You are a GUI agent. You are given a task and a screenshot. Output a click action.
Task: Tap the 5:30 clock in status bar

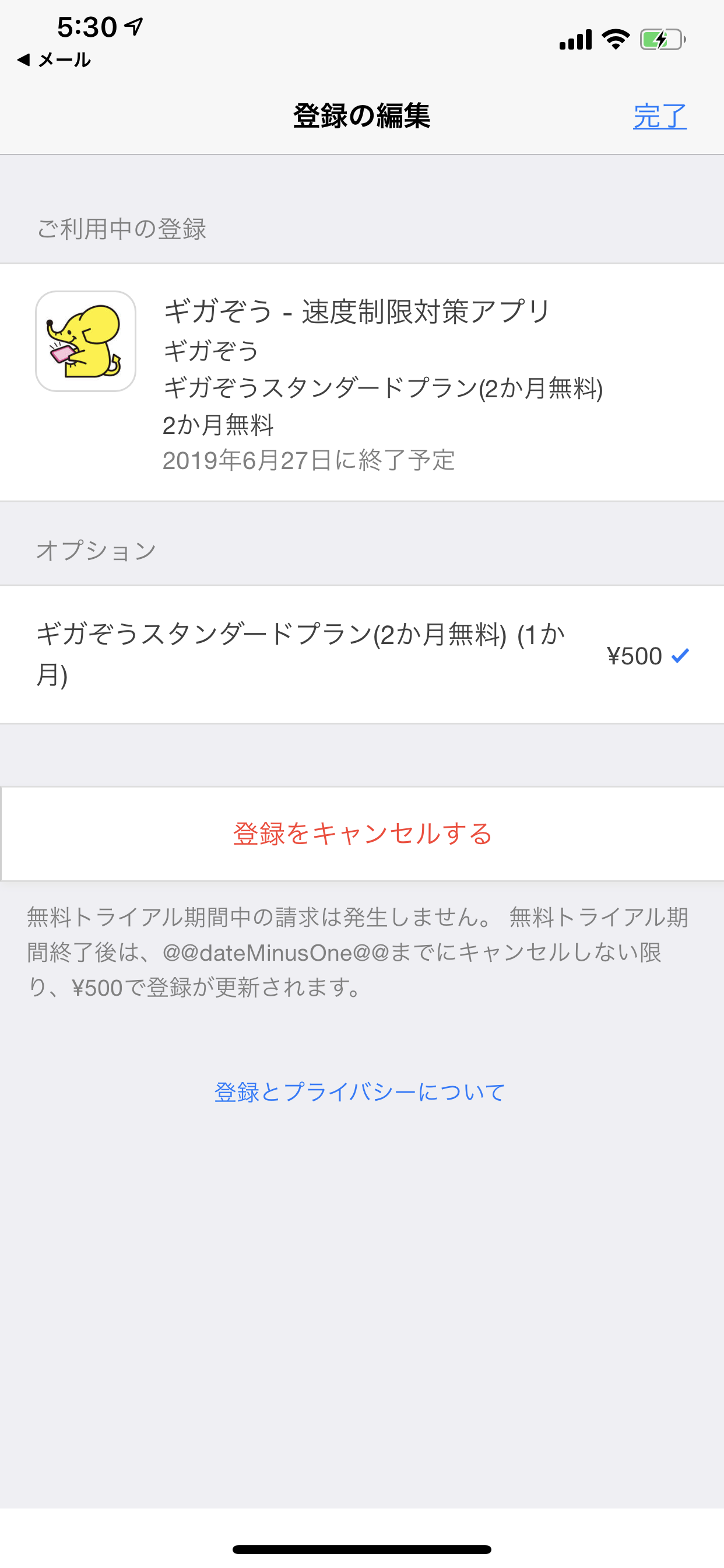click(x=86, y=27)
